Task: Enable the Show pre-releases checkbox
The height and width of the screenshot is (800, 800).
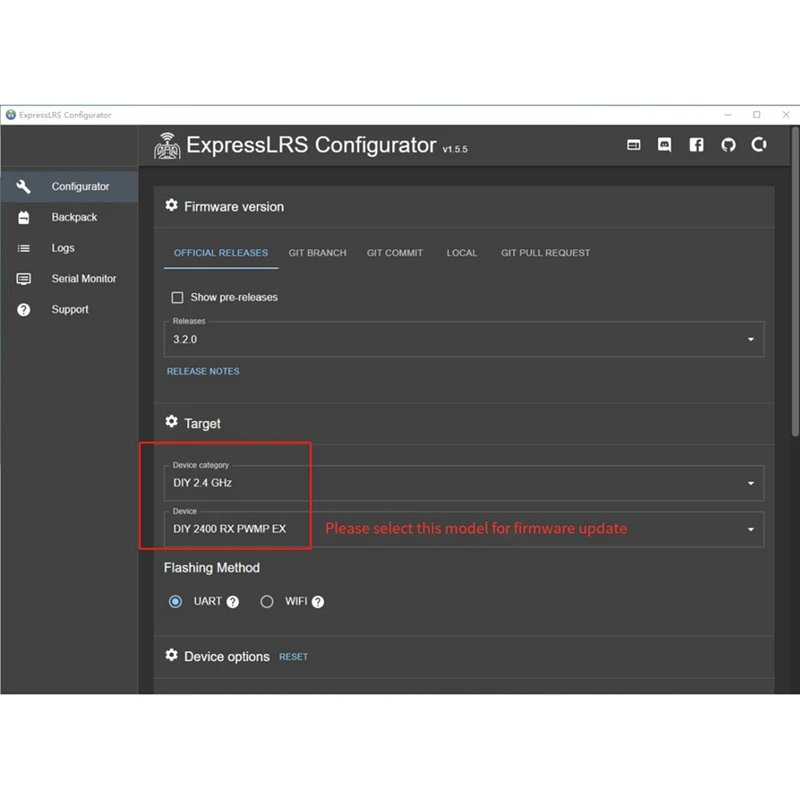Action: click(178, 297)
